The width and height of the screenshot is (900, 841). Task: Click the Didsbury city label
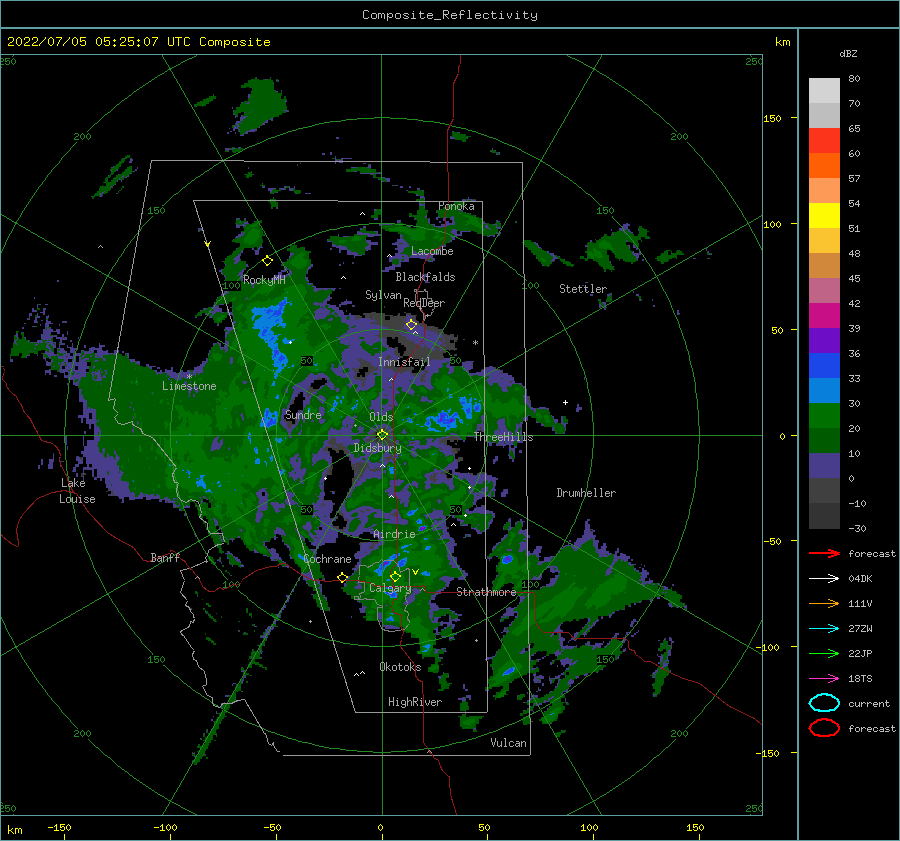377,448
